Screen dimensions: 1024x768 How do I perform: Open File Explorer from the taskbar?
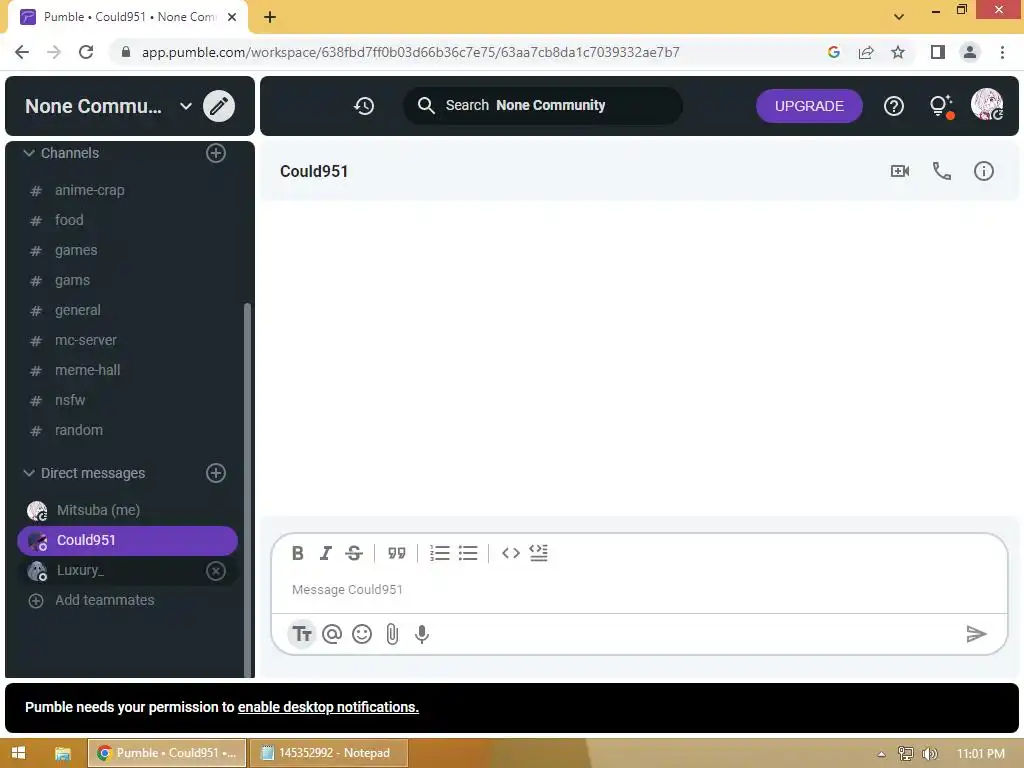pos(62,753)
